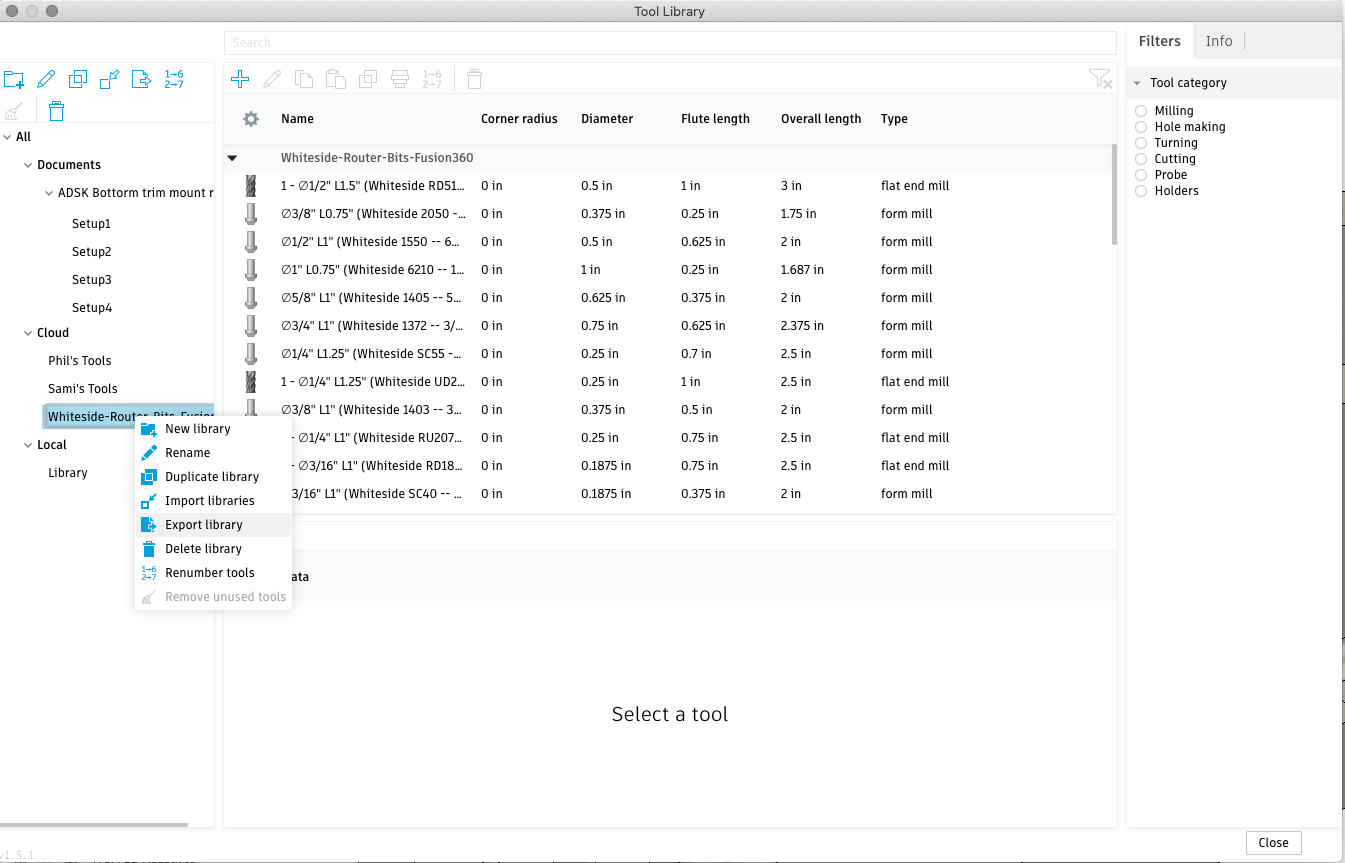Image resolution: width=1345 pixels, height=863 pixels.
Task: Focus the Search field
Action: (x=670, y=43)
